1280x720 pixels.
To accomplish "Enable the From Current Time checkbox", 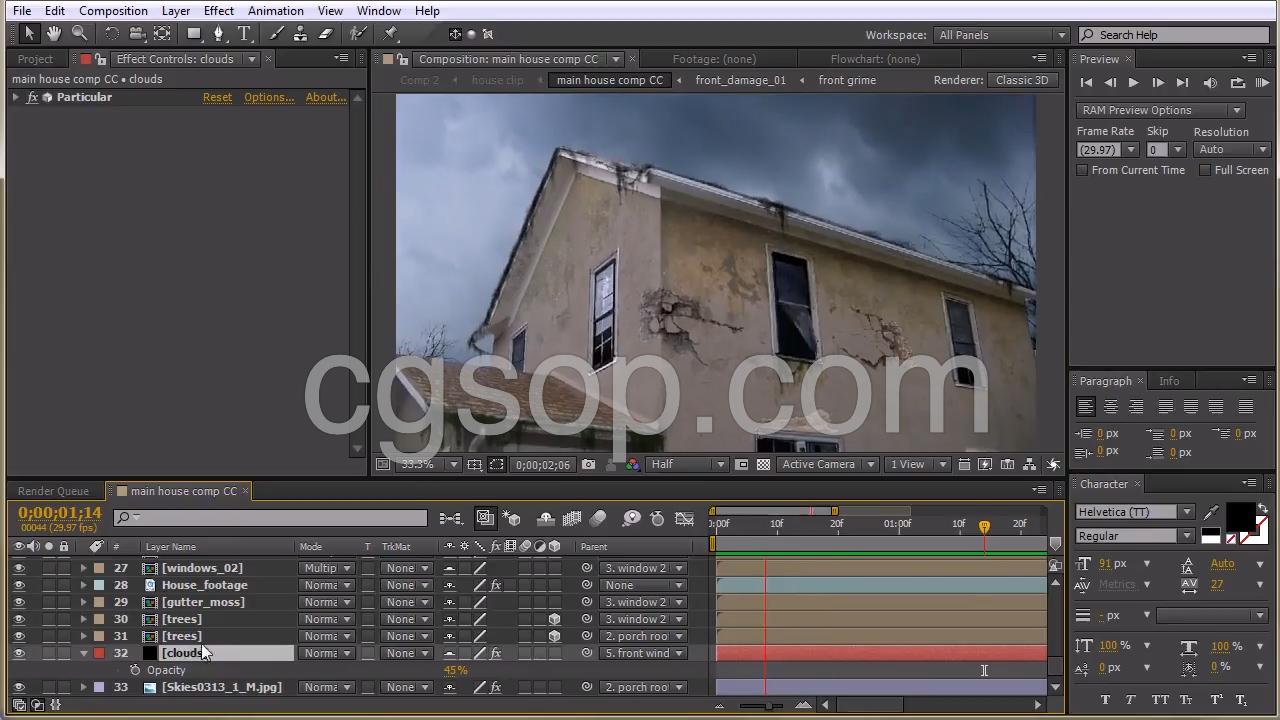I will tap(1082, 170).
